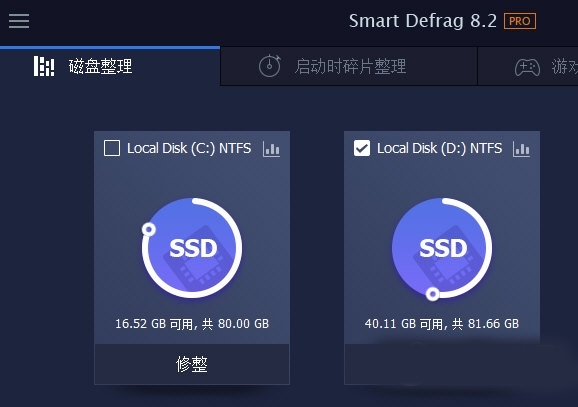Viewport: 578px width, 407px height.
Task: Click the 16.52 GB 可用 capacity text
Action: coord(192,324)
